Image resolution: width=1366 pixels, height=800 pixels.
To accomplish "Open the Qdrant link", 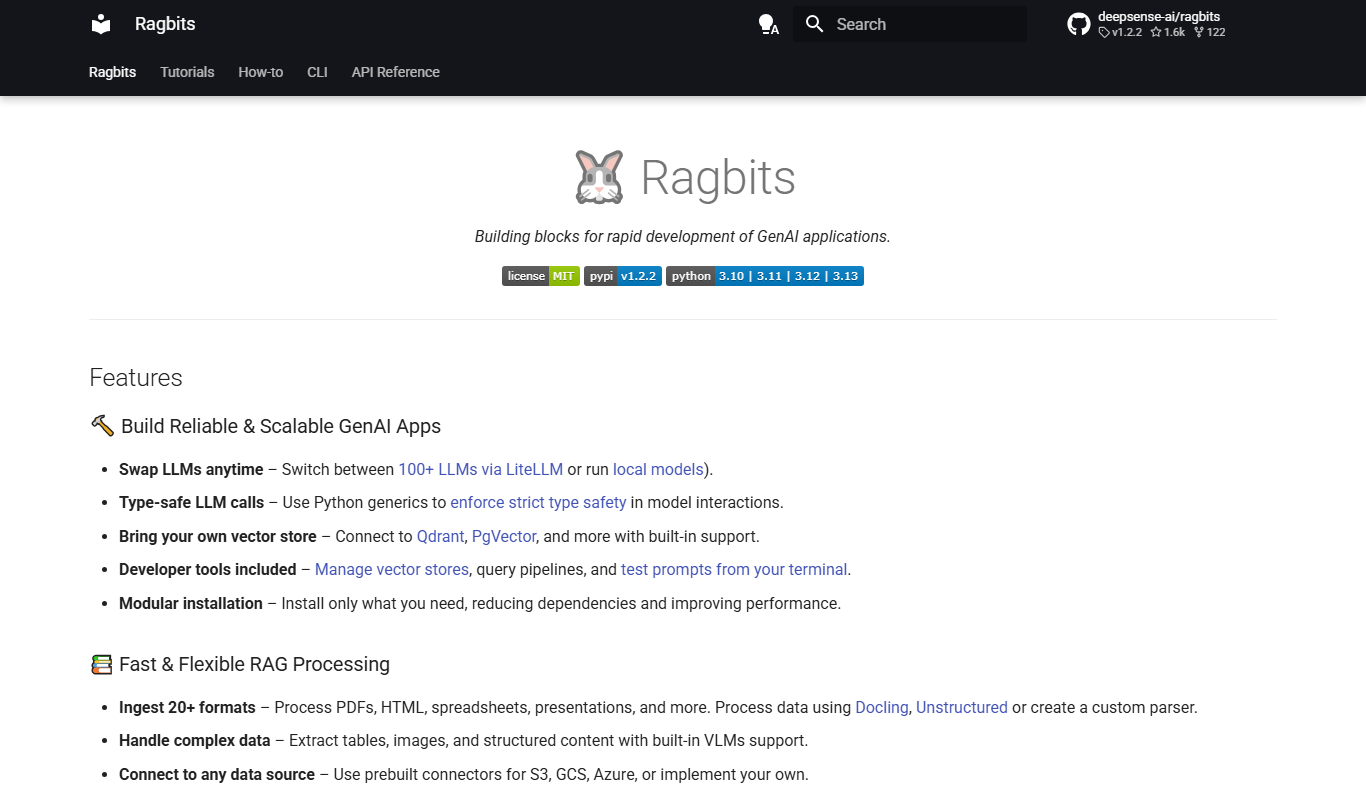I will [440, 536].
